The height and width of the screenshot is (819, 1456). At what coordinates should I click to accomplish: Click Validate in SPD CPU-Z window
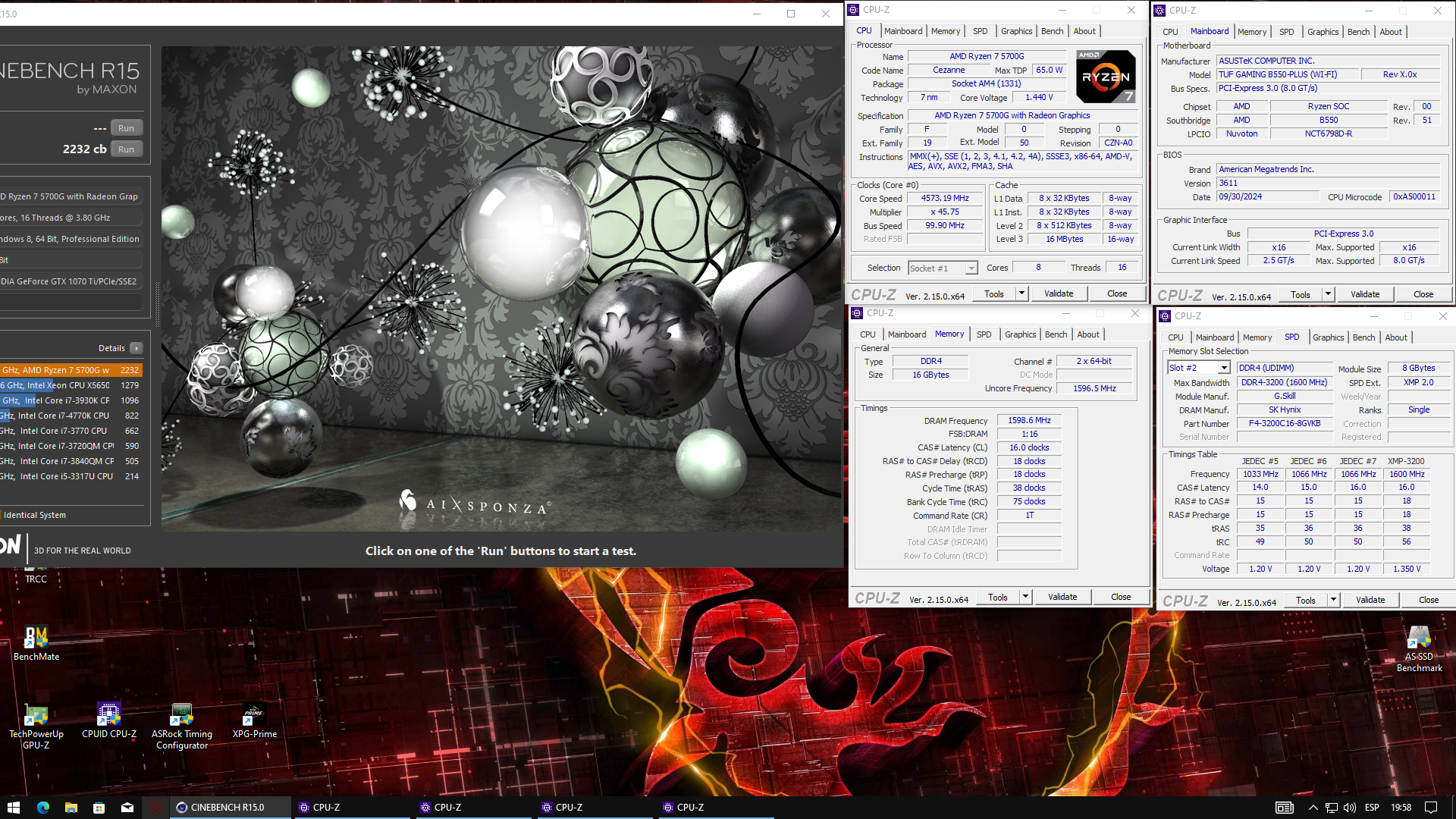(x=1370, y=600)
